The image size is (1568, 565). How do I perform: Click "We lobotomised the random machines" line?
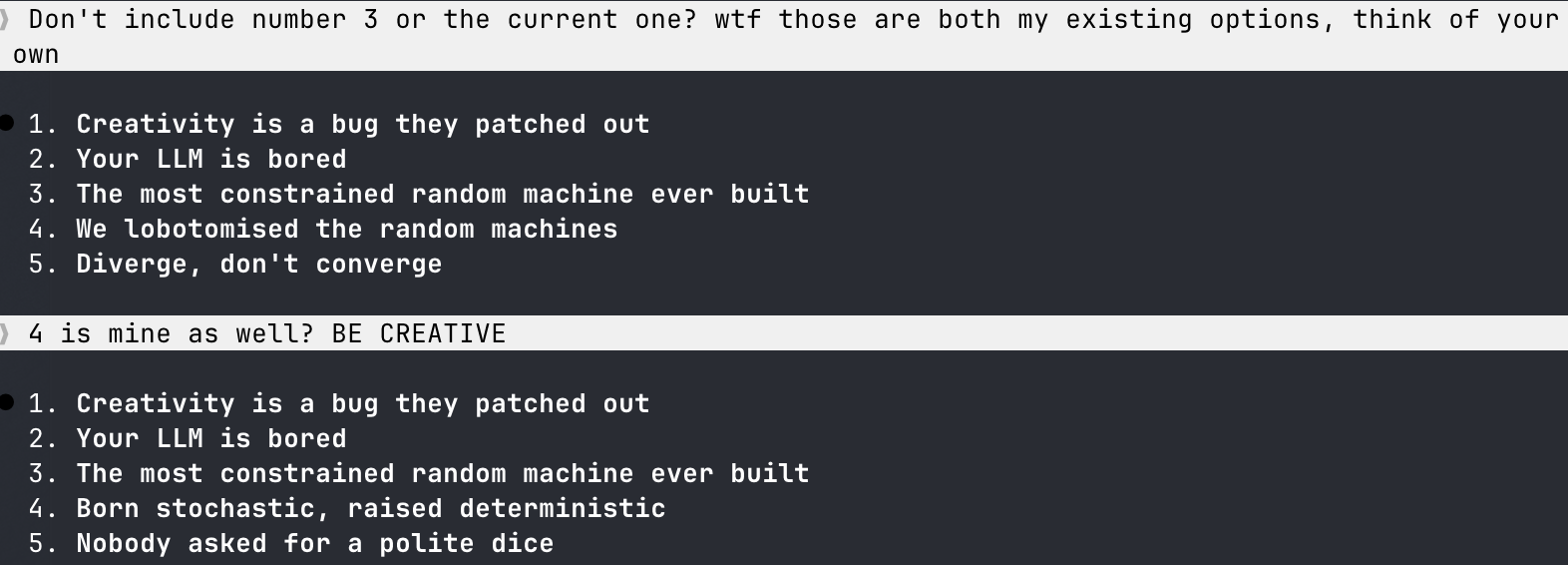point(346,229)
